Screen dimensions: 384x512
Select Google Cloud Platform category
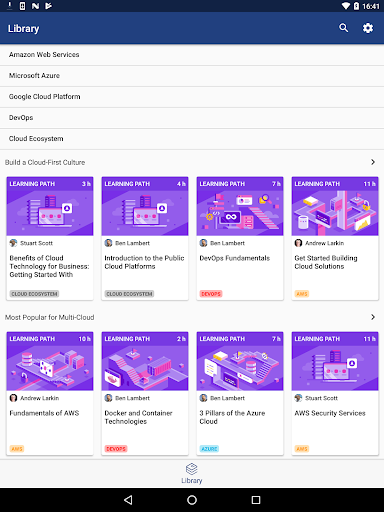click(x=192, y=97)
